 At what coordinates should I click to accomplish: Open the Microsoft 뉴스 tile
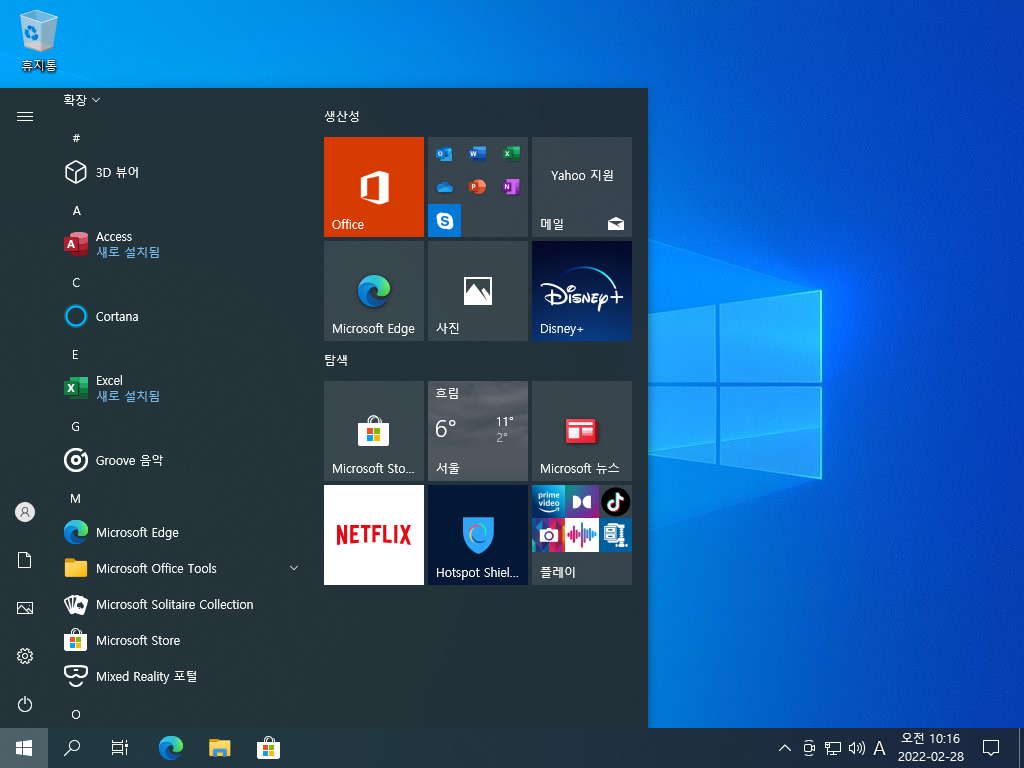582,431
